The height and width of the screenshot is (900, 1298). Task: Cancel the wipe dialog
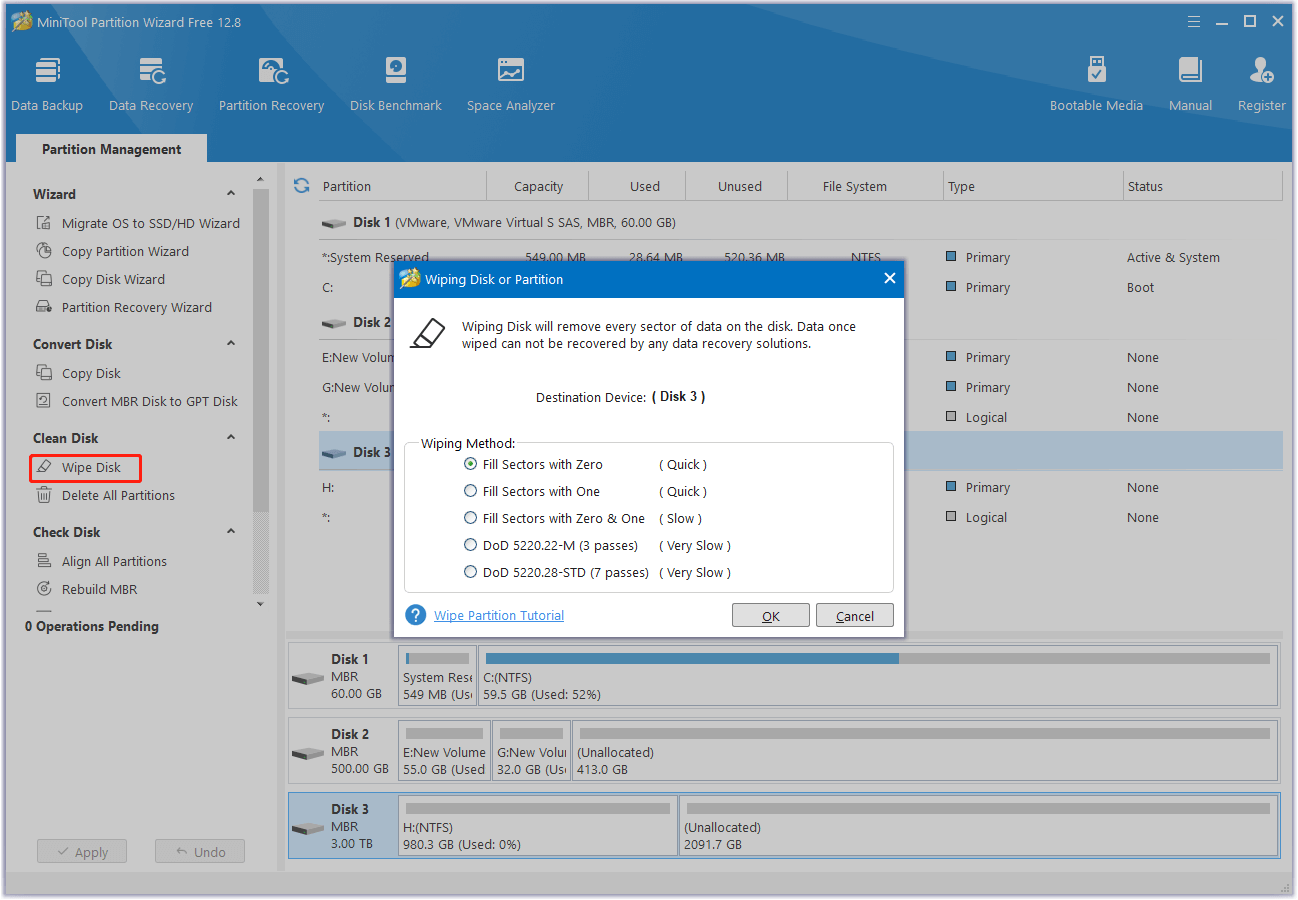point(854,616)
